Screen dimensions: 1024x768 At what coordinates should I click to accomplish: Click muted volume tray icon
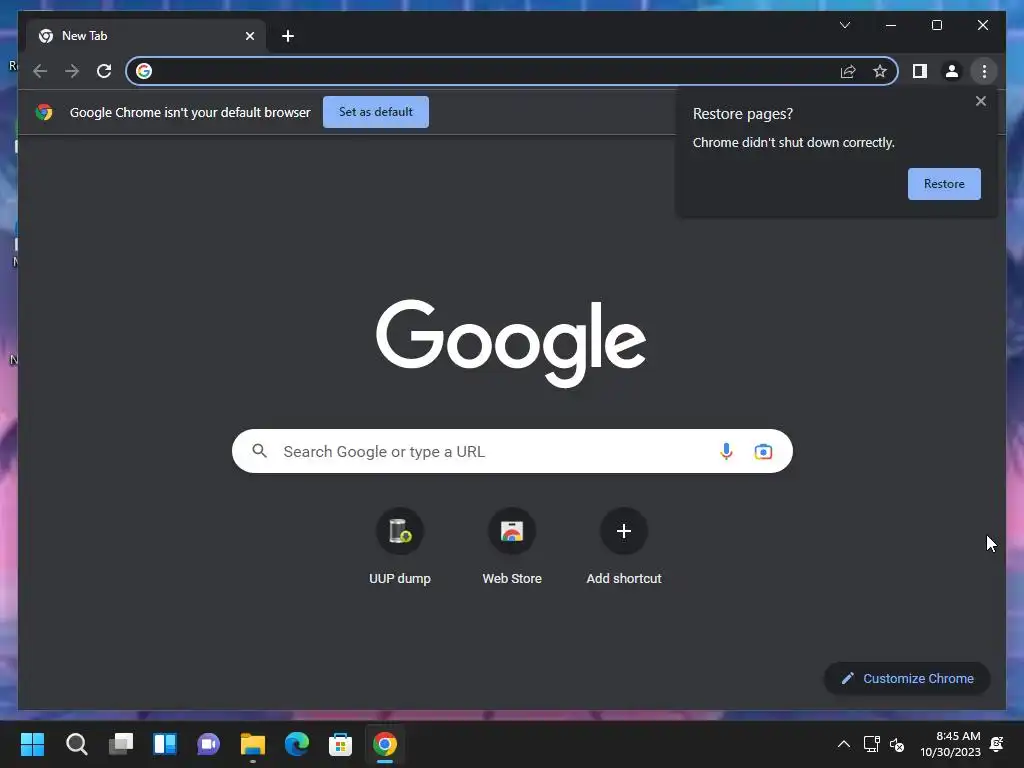(897, 744)
